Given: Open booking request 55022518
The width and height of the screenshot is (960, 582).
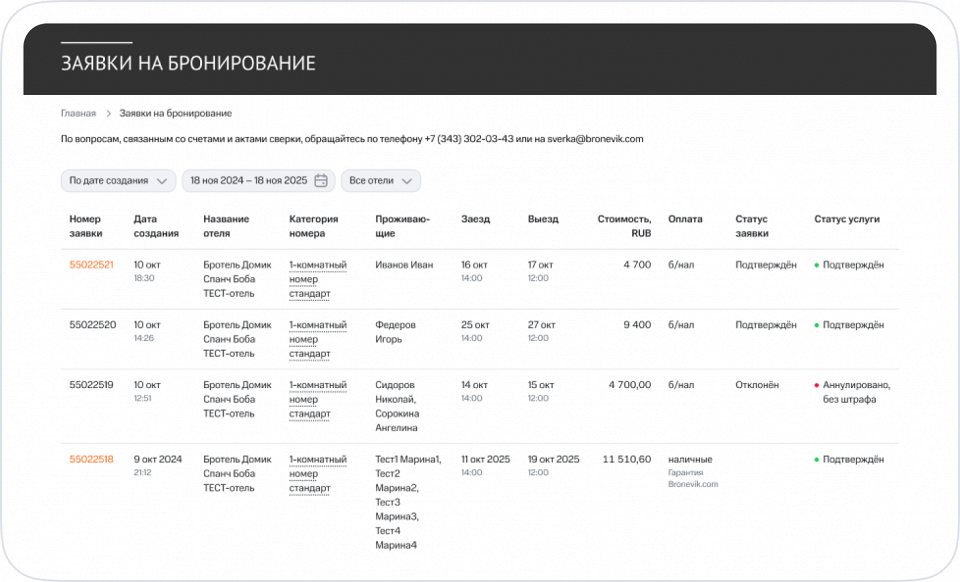Looking at the screenshot, I should click(x=91, y=460).
